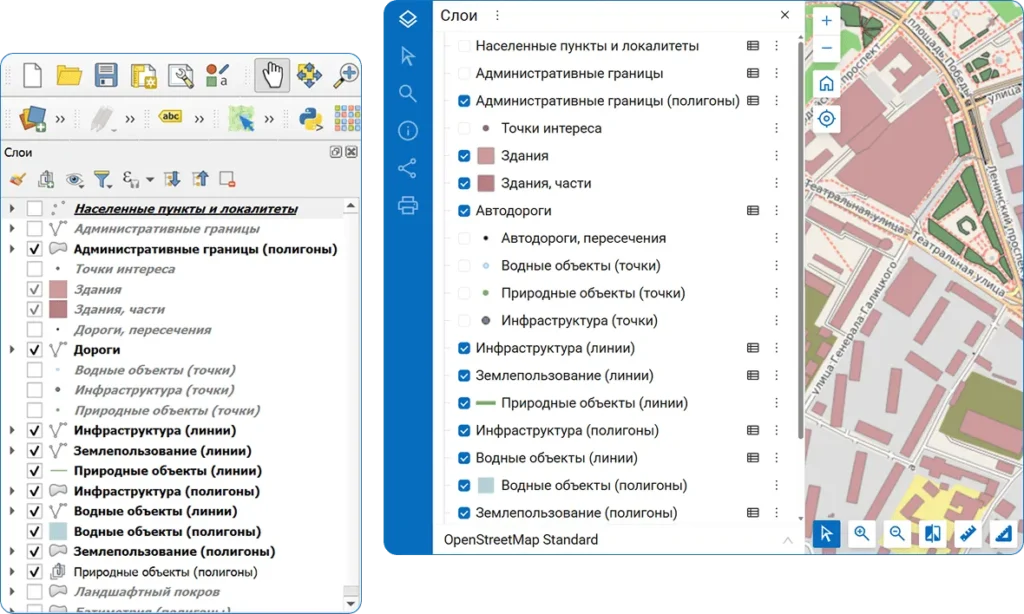Expand Административные границы (полигоны) tree node in QGIS

pos(12,249)
